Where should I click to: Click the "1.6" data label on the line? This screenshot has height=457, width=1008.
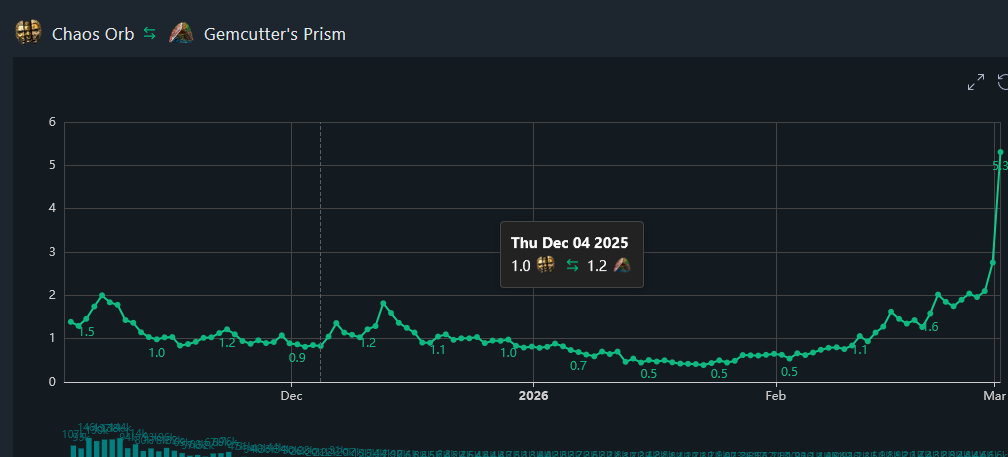pos(930,327)
